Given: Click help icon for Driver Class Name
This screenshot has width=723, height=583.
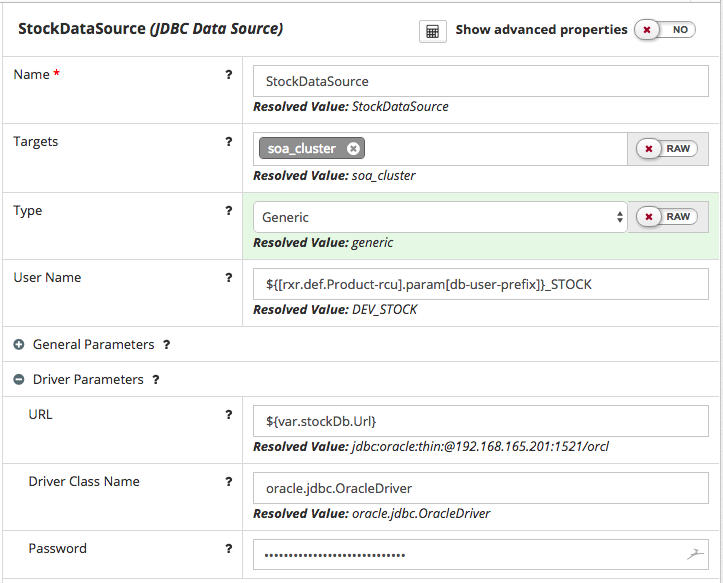Looking at the screenshot, I should point(229,482).
